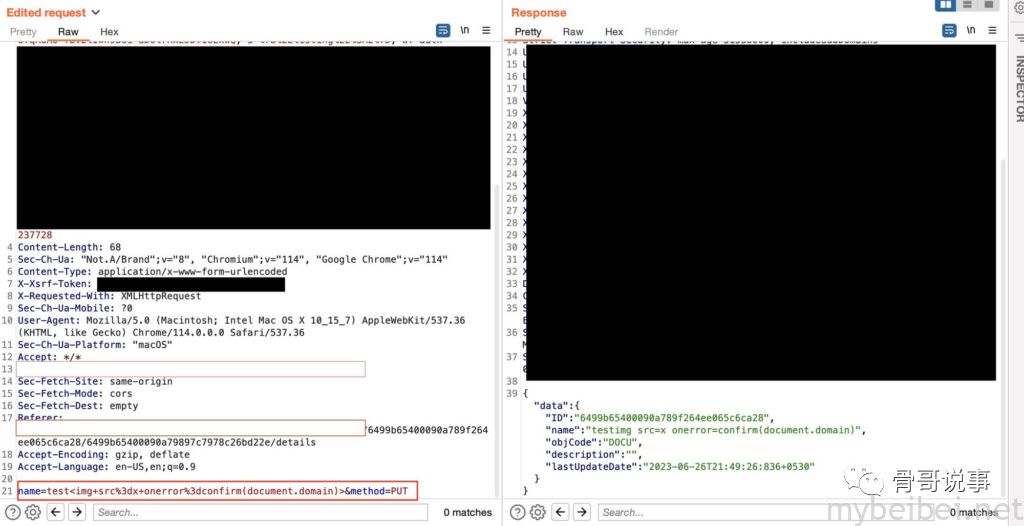1024x526 pixels.
Task: Click the Content-Type header line
Action: [152, 272]
